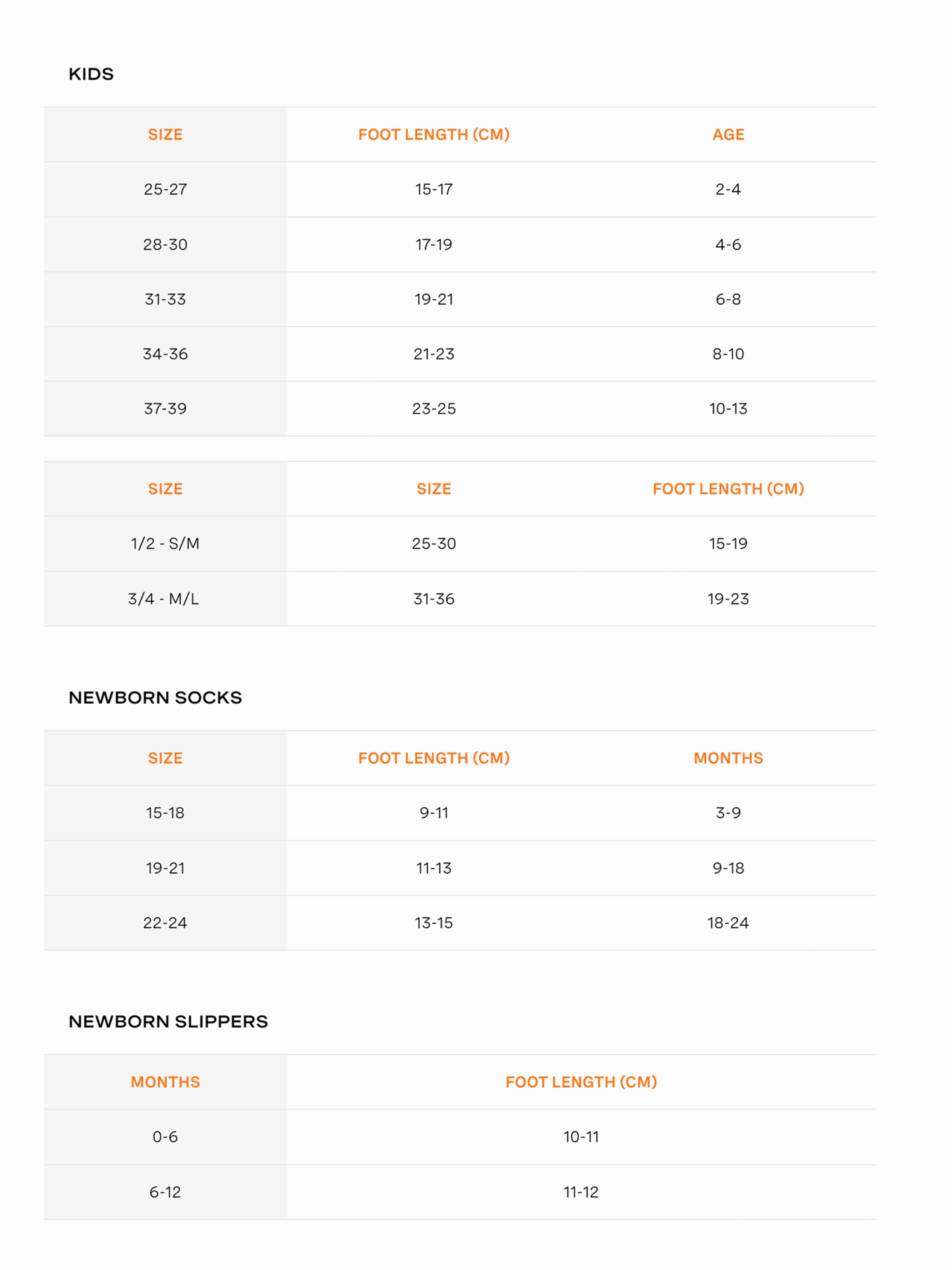Click the 3/4 - M/L size cell
Screen dimensions: 952x1270
click(163, 599)
